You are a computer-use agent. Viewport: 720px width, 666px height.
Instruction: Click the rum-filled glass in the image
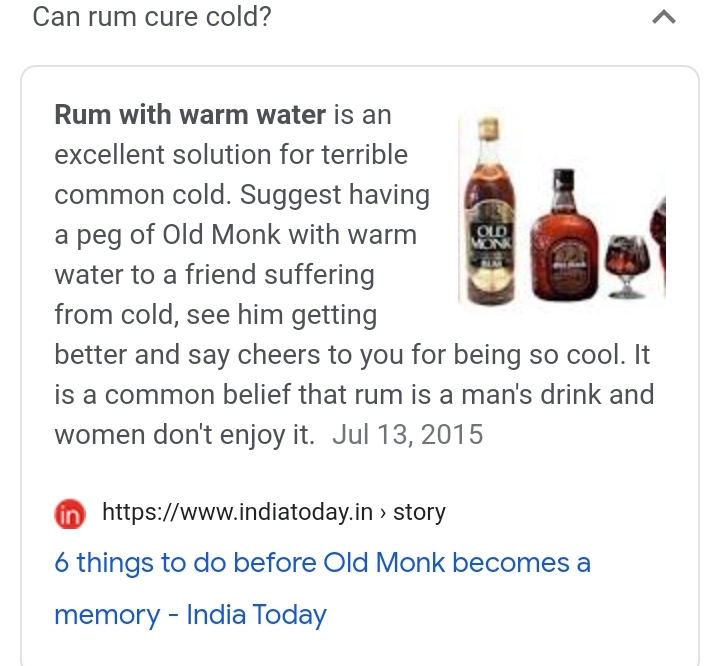627,266
